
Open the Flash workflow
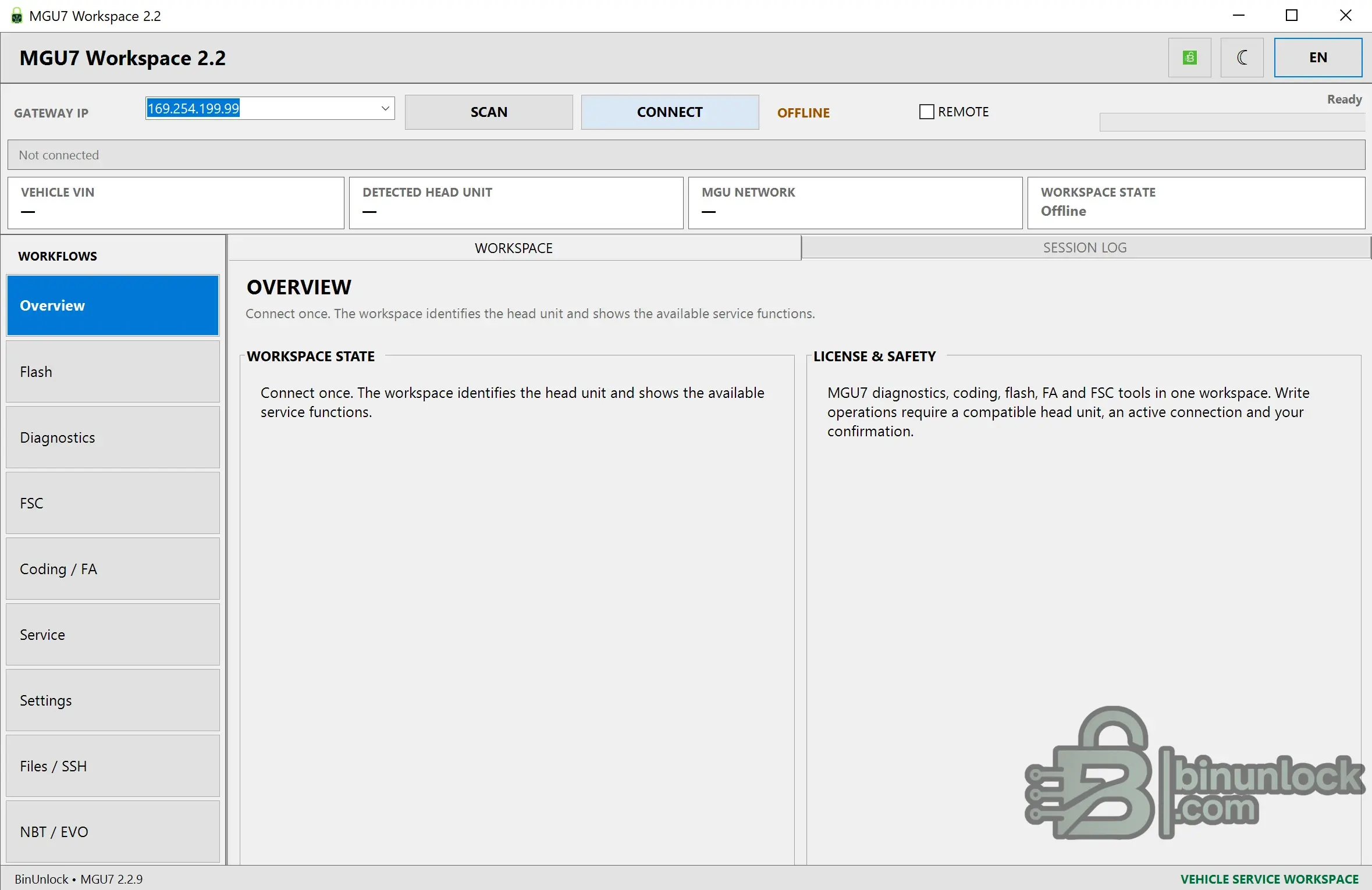click(x=113, y=372)
